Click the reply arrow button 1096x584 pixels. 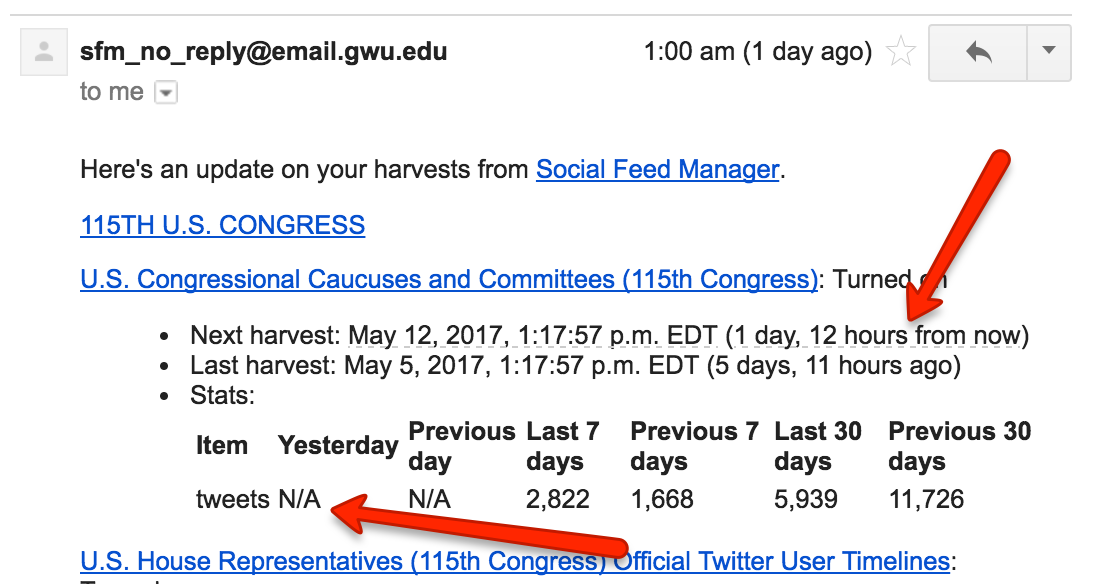click(978, 52)
